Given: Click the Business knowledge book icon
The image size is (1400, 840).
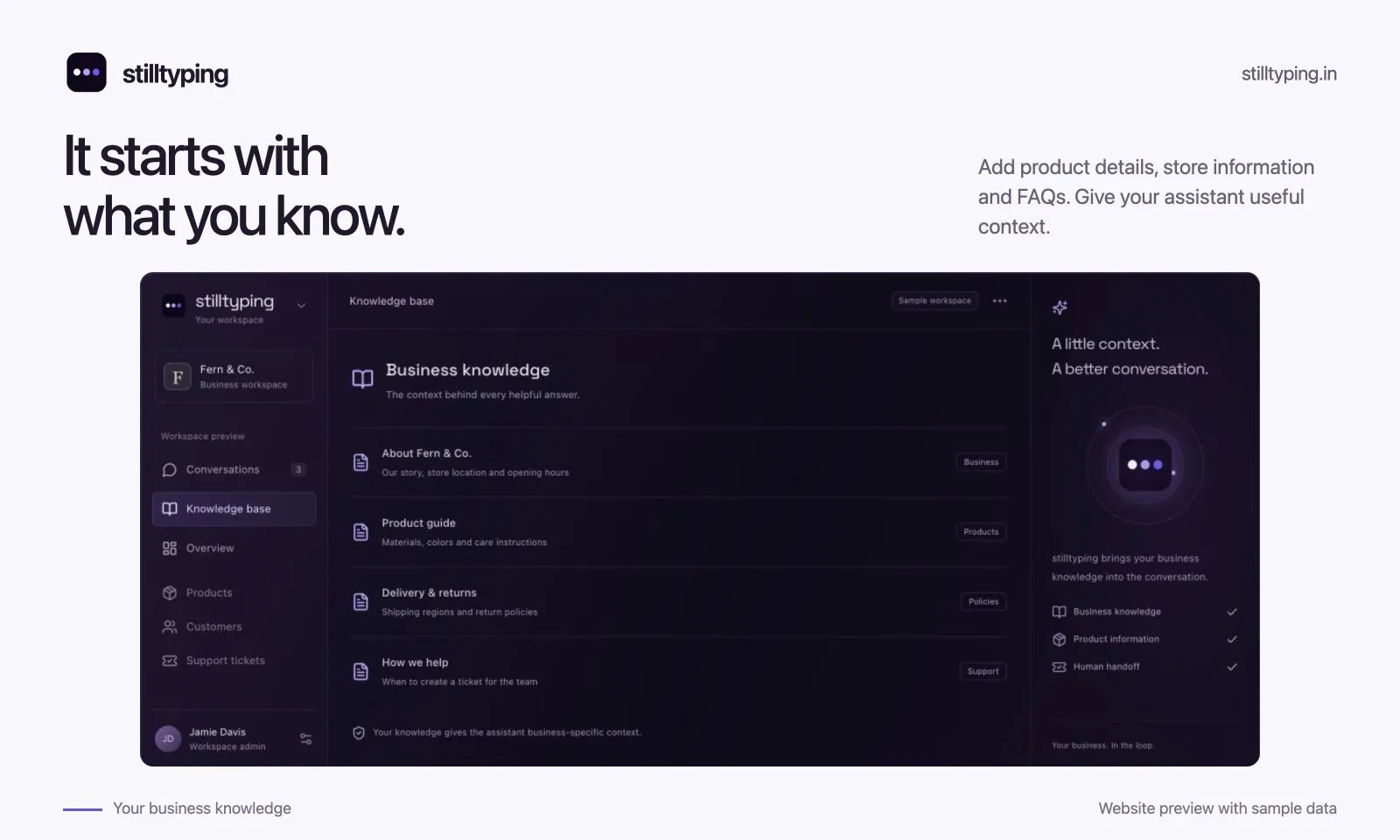Looking at the screenshot, I should pyautogui.click(x=362, y=379).
